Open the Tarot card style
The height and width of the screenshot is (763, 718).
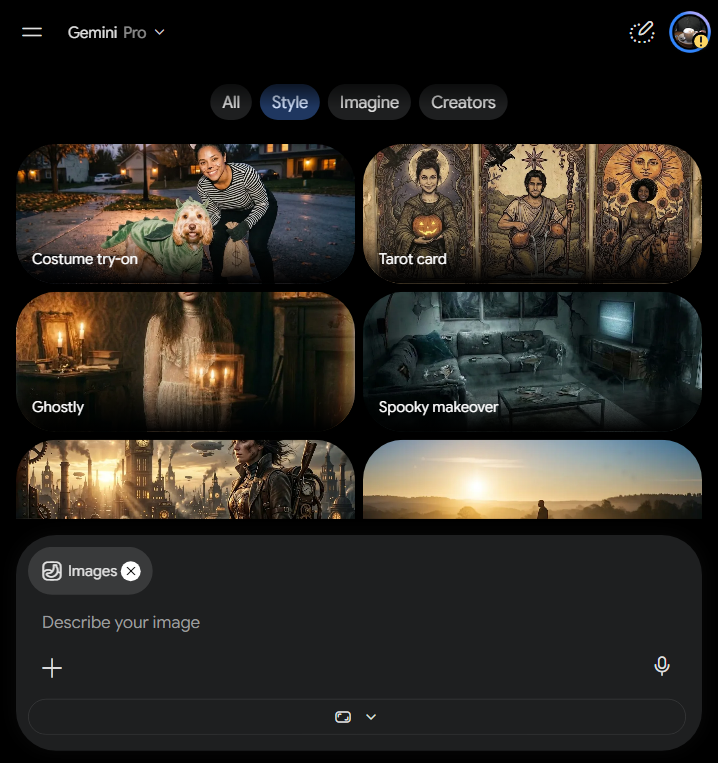532,213
